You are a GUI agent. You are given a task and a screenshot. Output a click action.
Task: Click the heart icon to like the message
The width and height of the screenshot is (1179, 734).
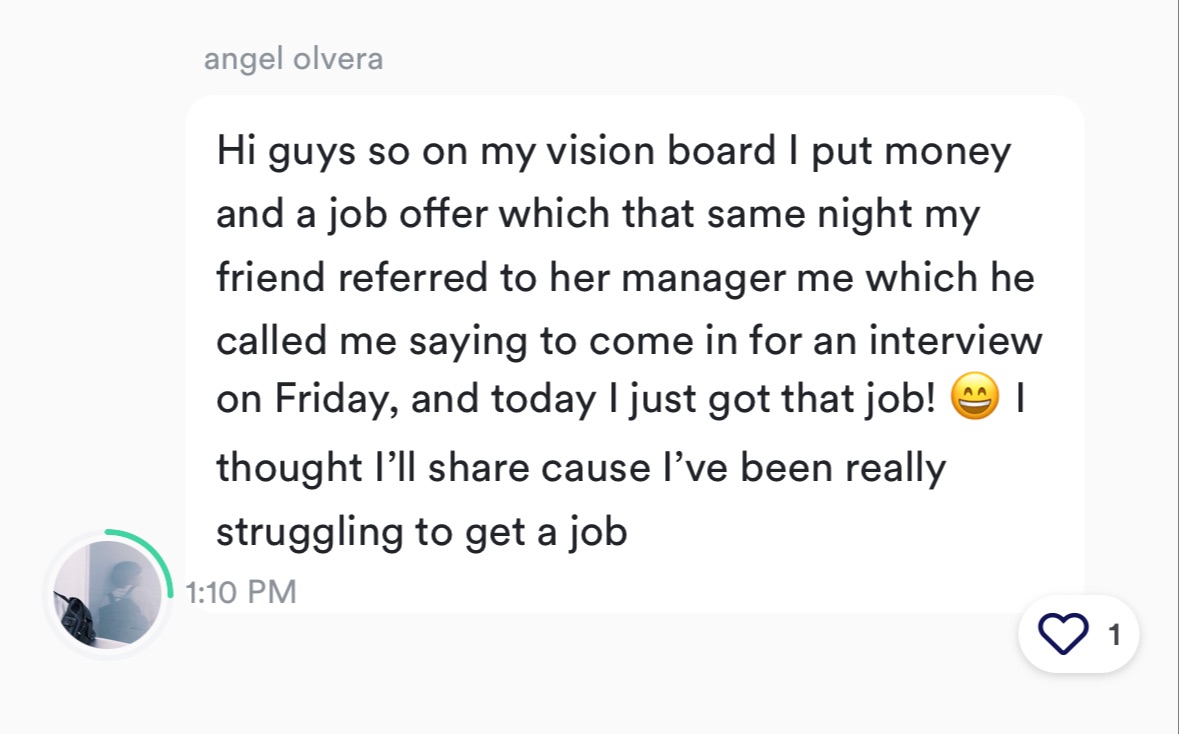[1062, 634]
